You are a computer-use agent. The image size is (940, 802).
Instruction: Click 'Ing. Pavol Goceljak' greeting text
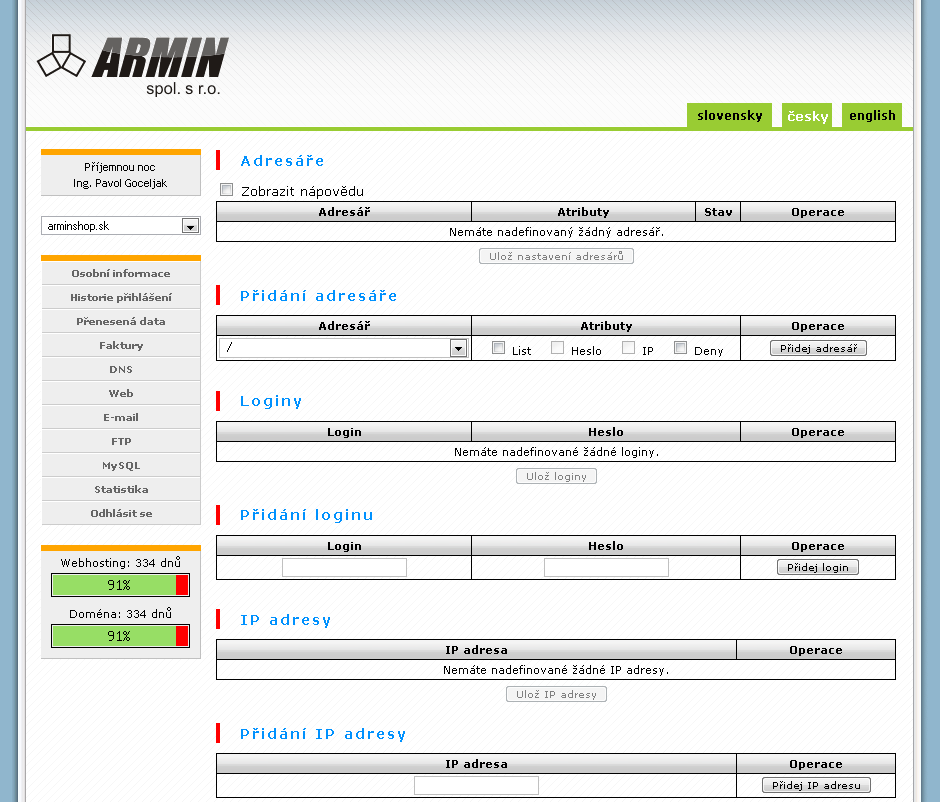click(x=120, y=183)
